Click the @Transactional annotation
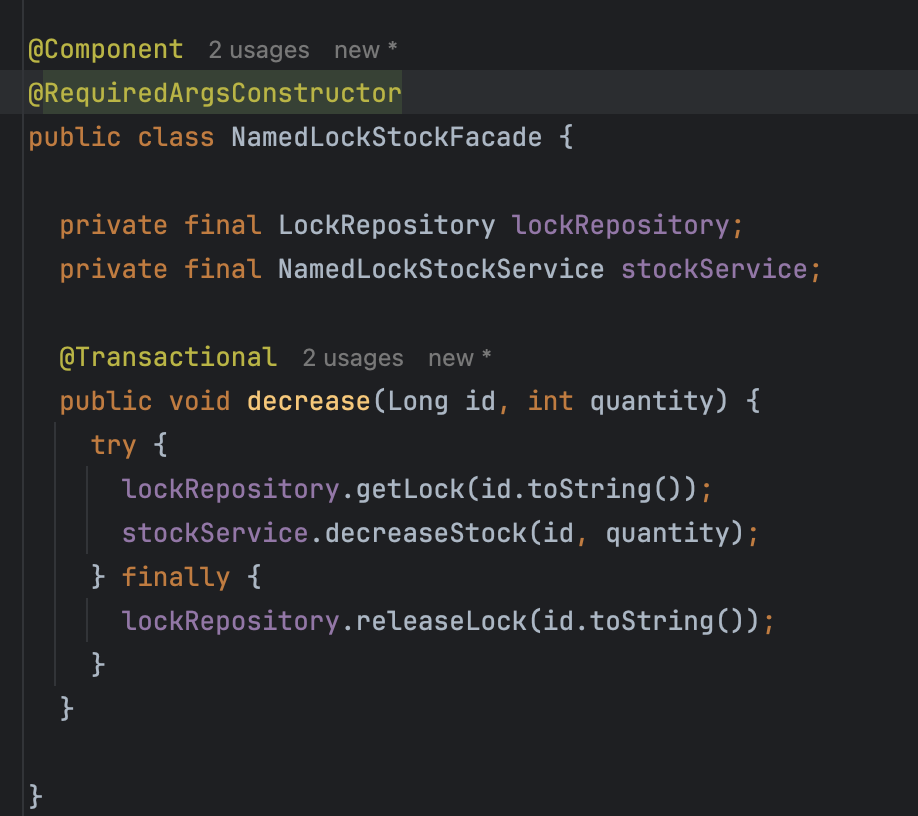This screenshot has height=816, width=918. (x=168, y=357)
